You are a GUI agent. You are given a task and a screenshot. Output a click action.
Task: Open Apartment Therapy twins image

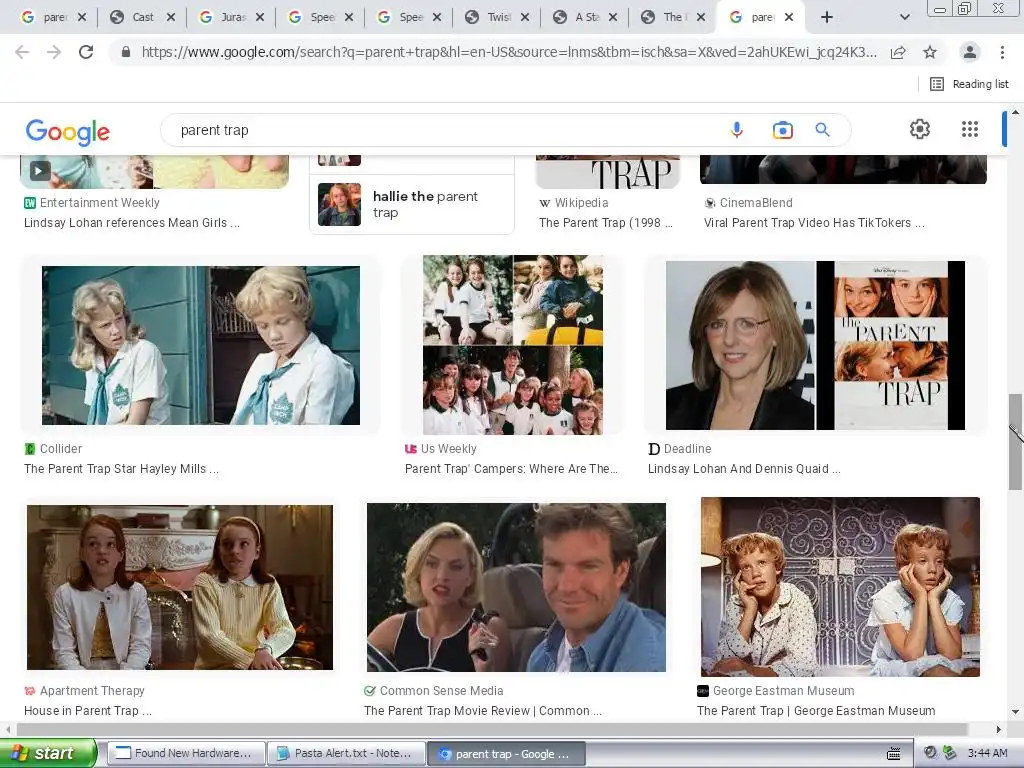click(180, 587)
